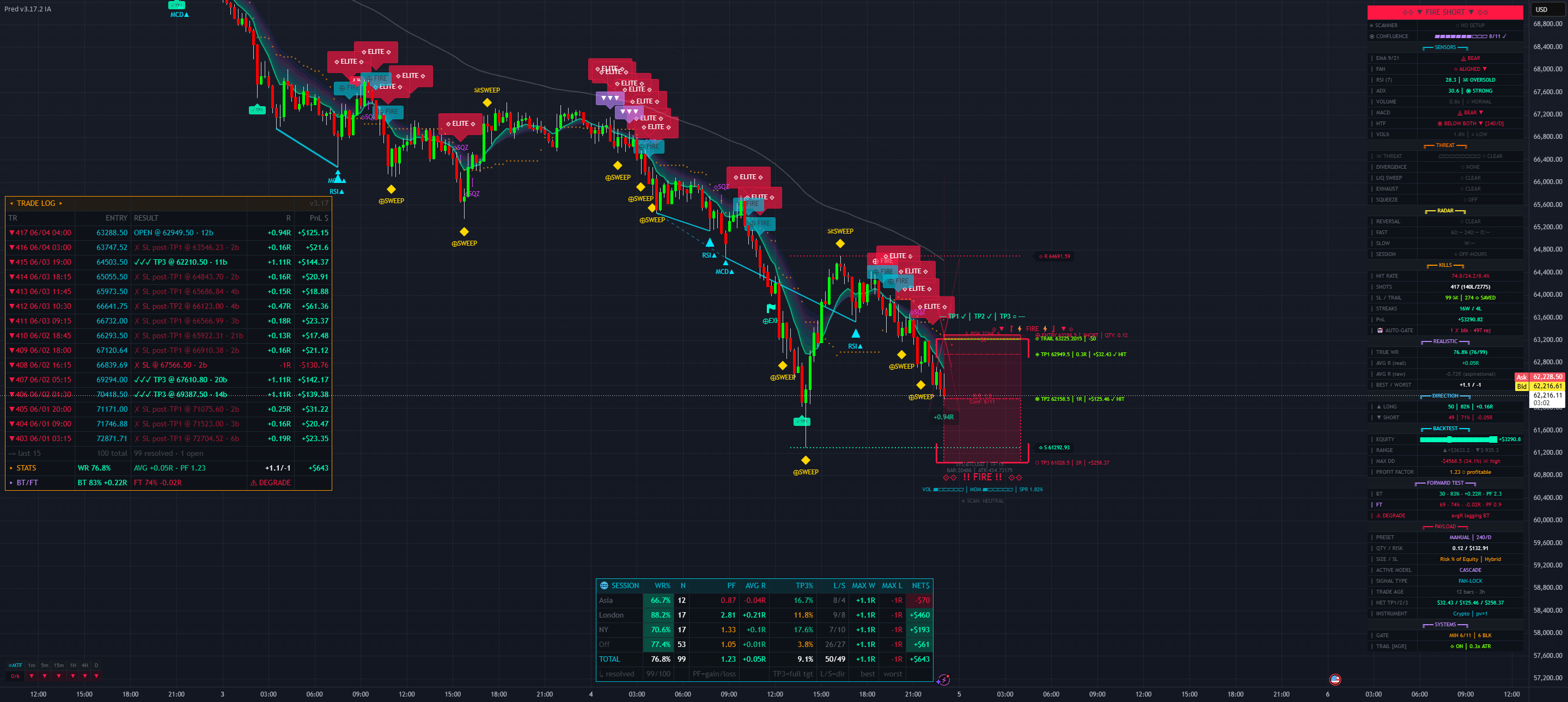Click the yellow Bid price label
Image resolution: width=1568 pixels, height=702 pixels.
[1521, 386]
